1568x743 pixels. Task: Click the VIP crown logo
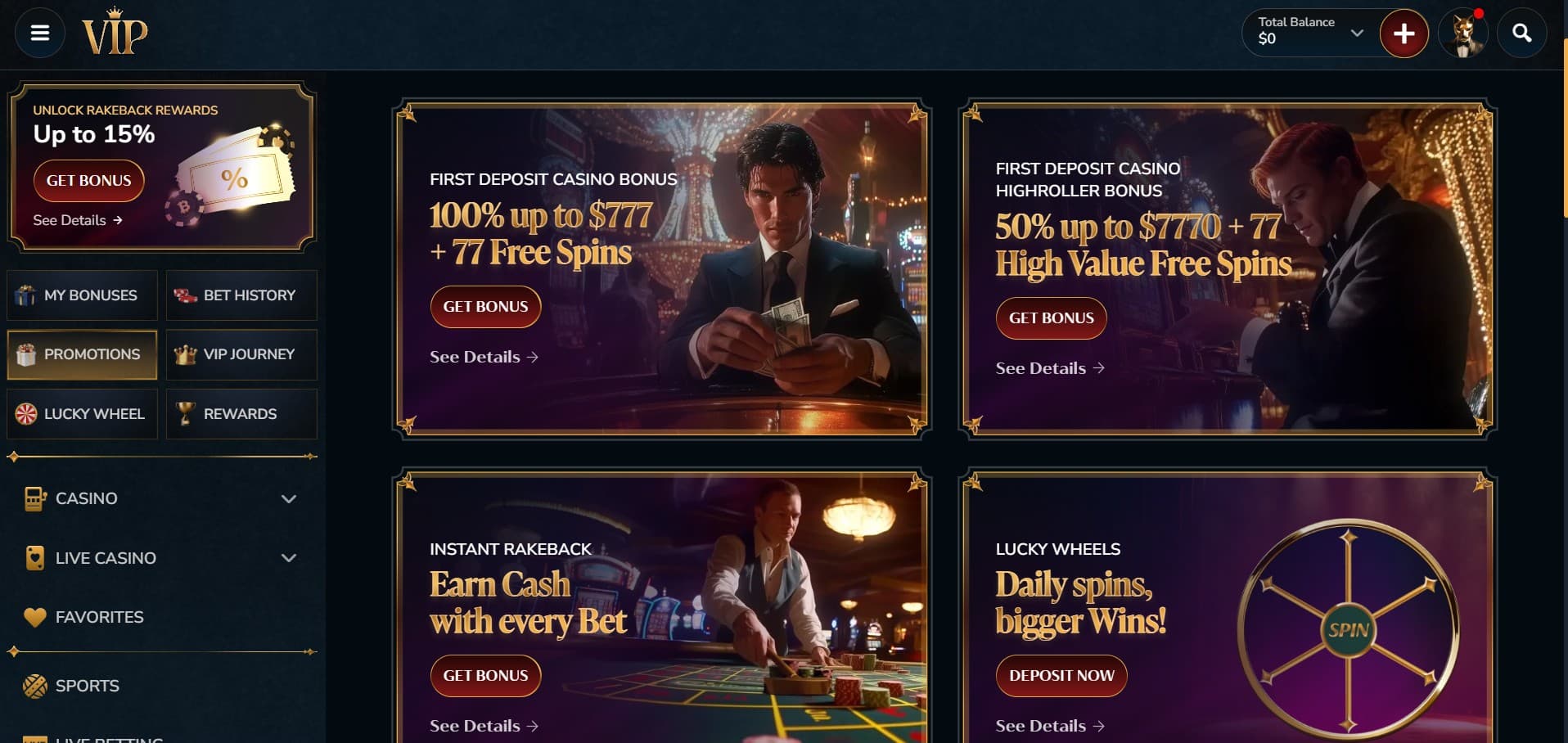[x=115, y=32]
